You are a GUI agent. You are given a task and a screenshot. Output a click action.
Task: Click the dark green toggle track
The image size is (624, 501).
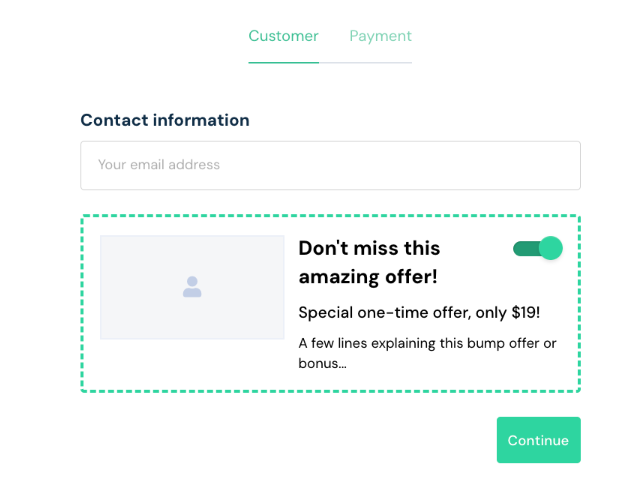tap(524, 249)
